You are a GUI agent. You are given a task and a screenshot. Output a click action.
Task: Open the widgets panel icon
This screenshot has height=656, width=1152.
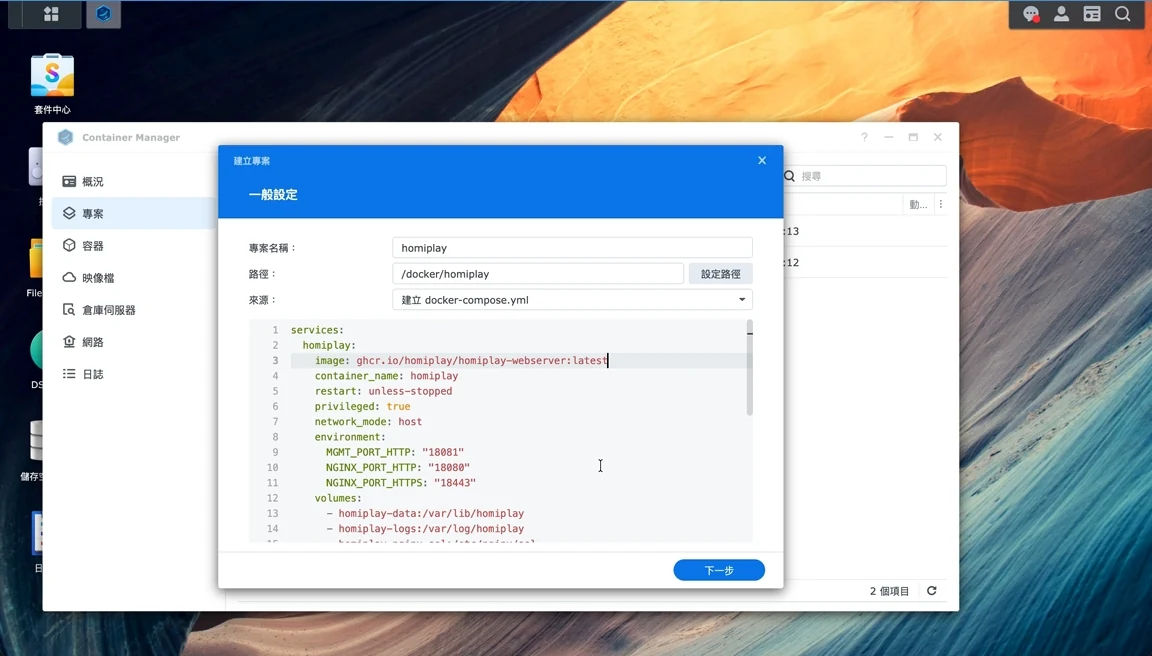coord(1092,14)
